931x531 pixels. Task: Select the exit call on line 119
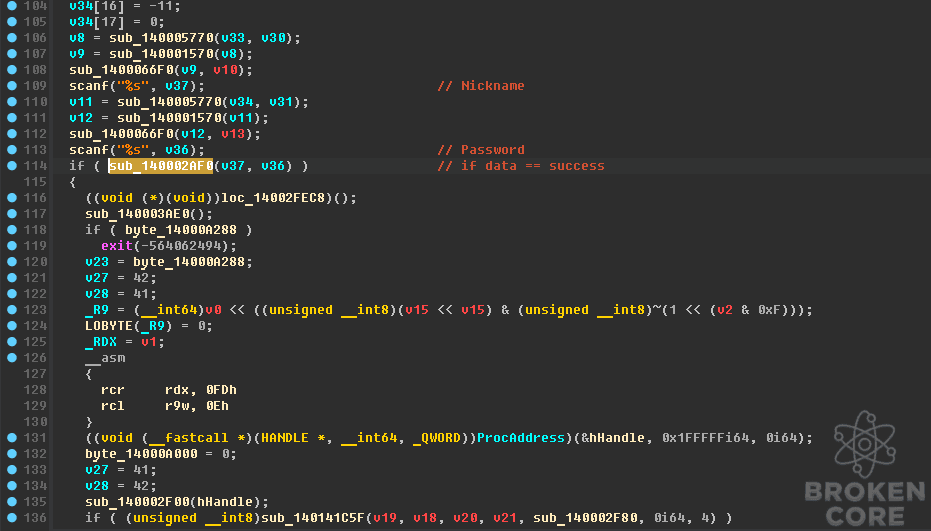(x=116, y=246)
